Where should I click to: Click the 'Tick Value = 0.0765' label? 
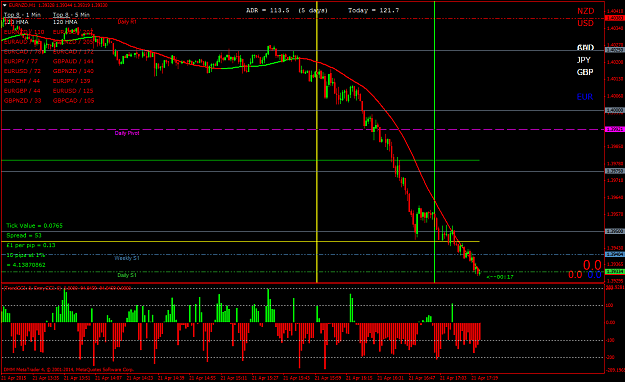(34, 226)
